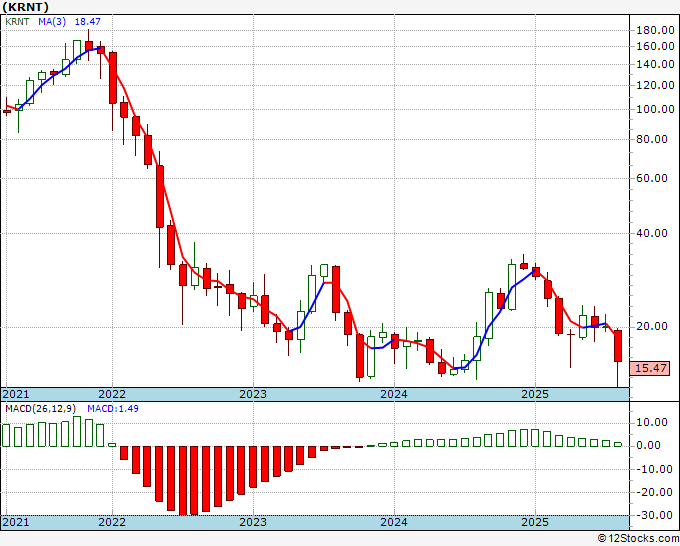
Task: Click the 160.00 price axis label
Action: click(655, 46)
